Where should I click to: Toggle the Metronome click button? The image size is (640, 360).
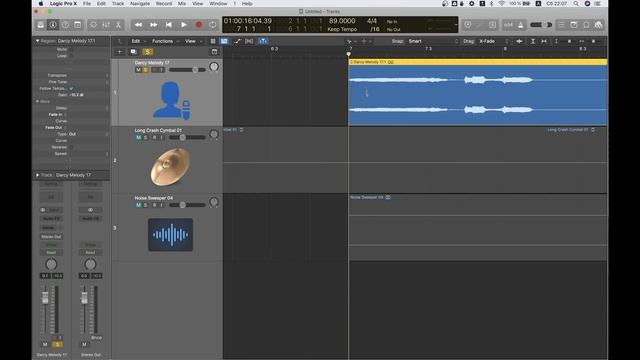pyautogui.click(x=520, y=25)
